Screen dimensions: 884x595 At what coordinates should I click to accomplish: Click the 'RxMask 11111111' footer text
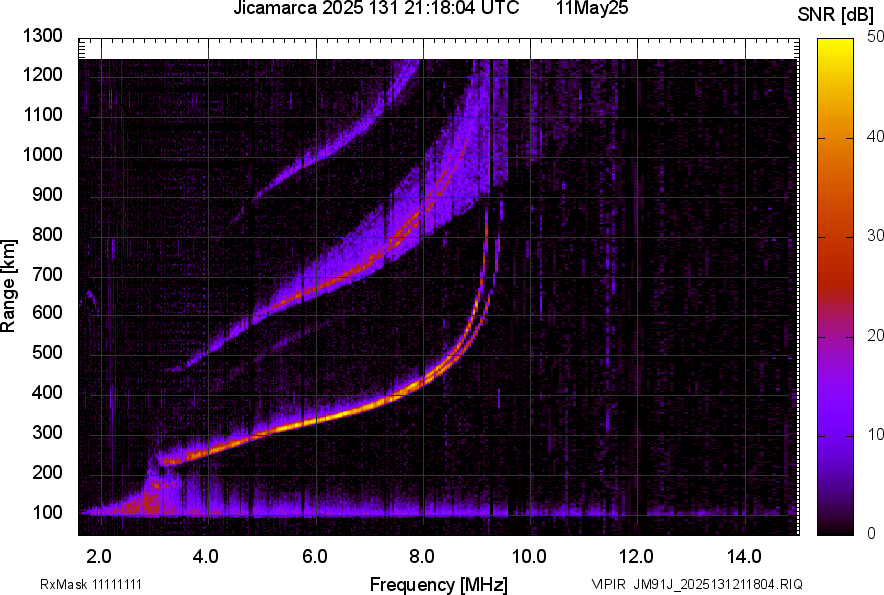pyautogui.click(x=91, y=584)
